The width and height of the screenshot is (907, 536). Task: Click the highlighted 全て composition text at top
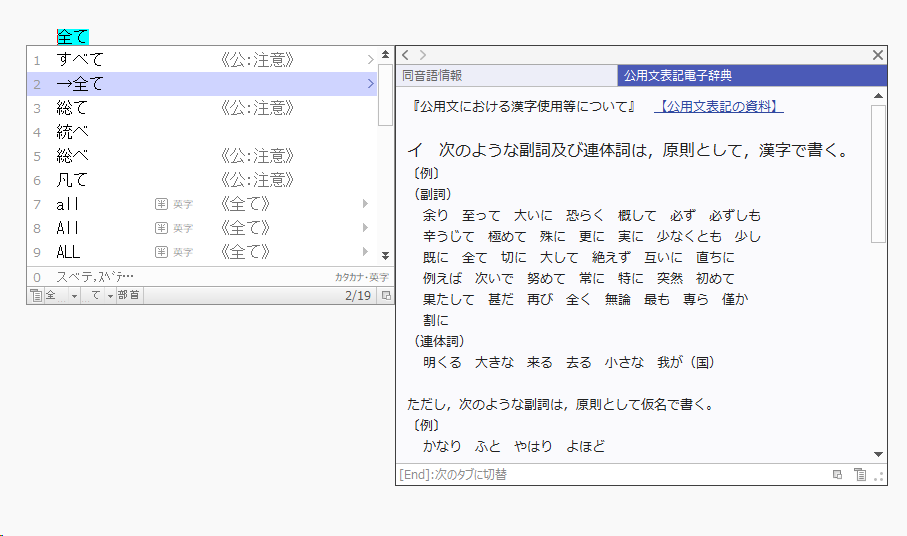point(72,37)
